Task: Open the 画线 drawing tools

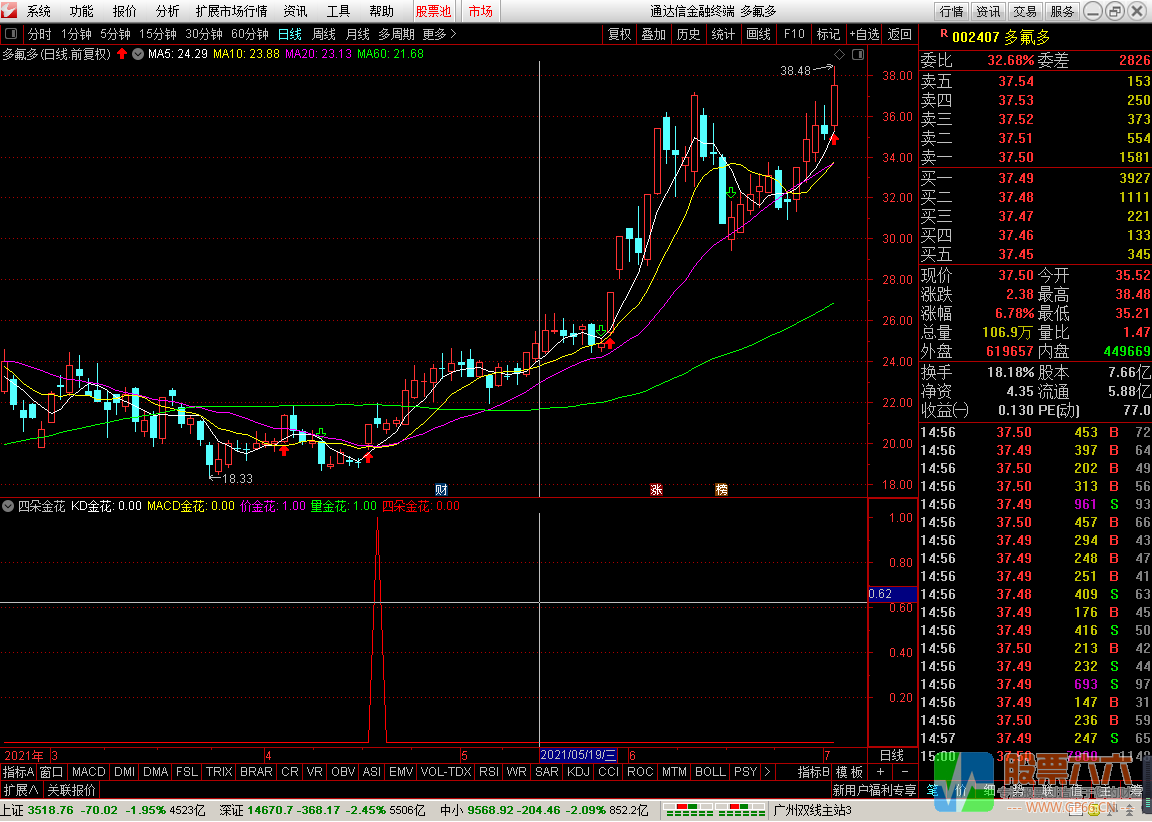Action: pos(758,35)
